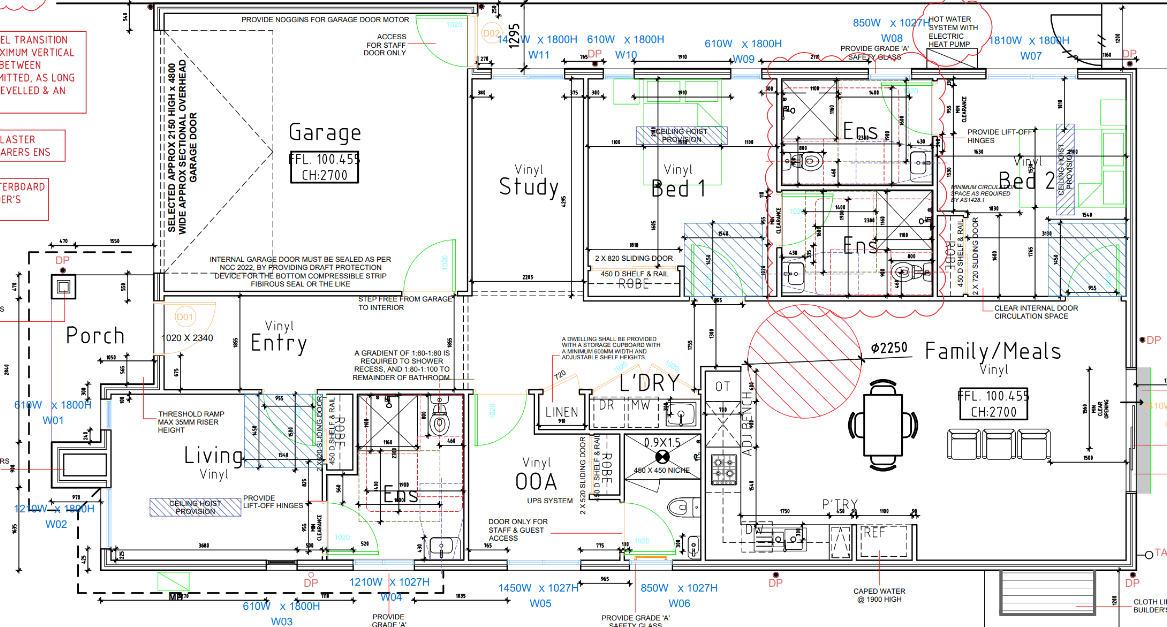1167x627 pixels.
Task: Click window tag W04
Action: click(391, 597)
